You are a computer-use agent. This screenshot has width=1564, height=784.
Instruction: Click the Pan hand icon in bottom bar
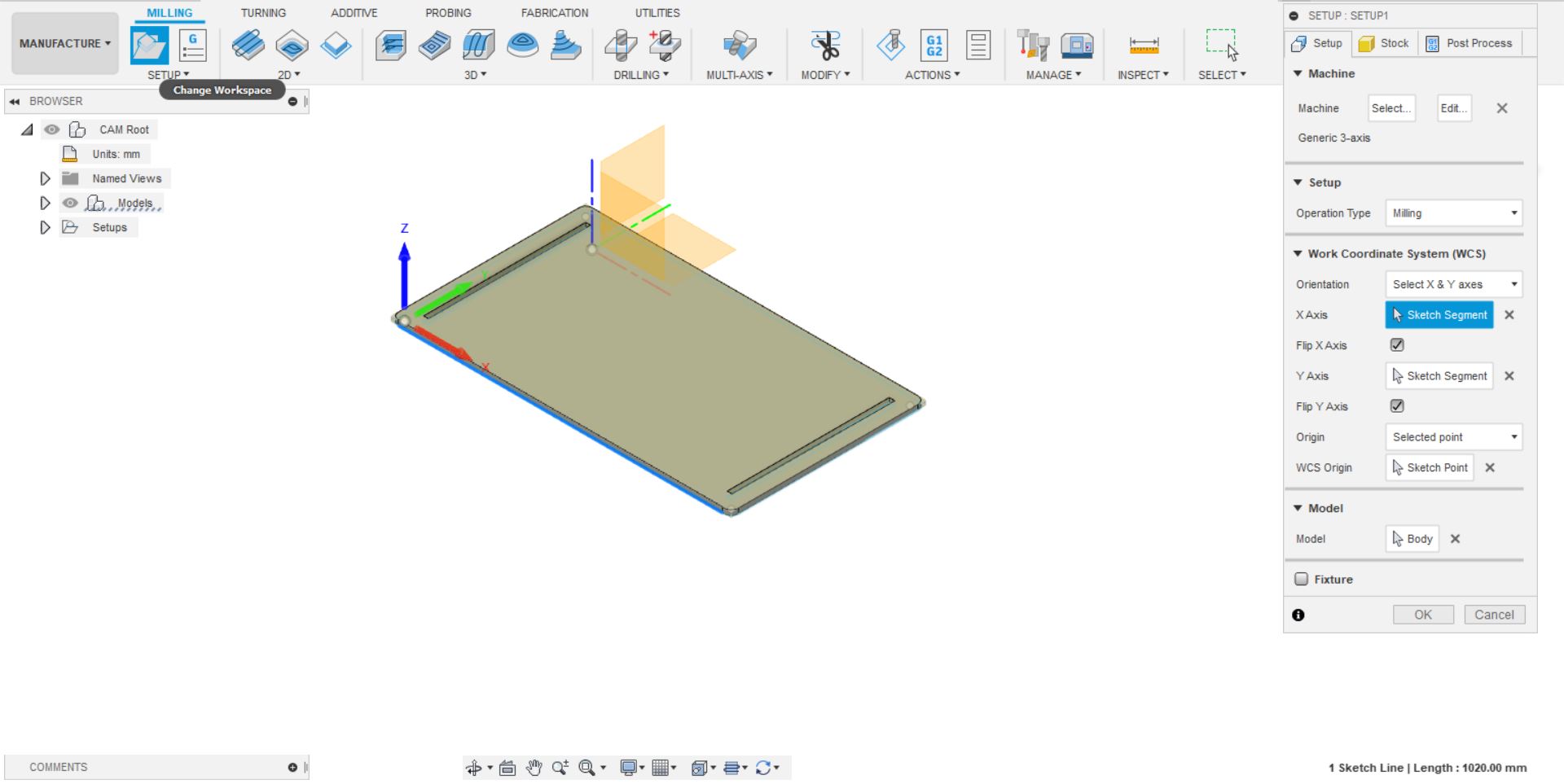[x=534, y=768]
